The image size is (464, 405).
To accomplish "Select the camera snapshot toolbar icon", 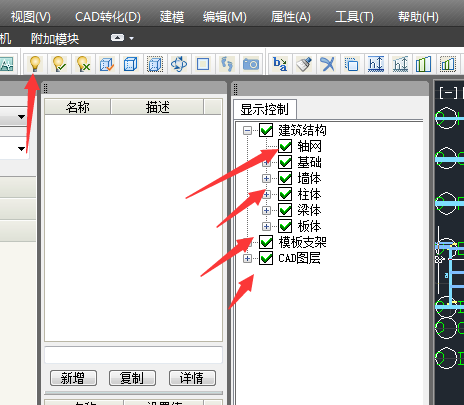I will [251, 63].
